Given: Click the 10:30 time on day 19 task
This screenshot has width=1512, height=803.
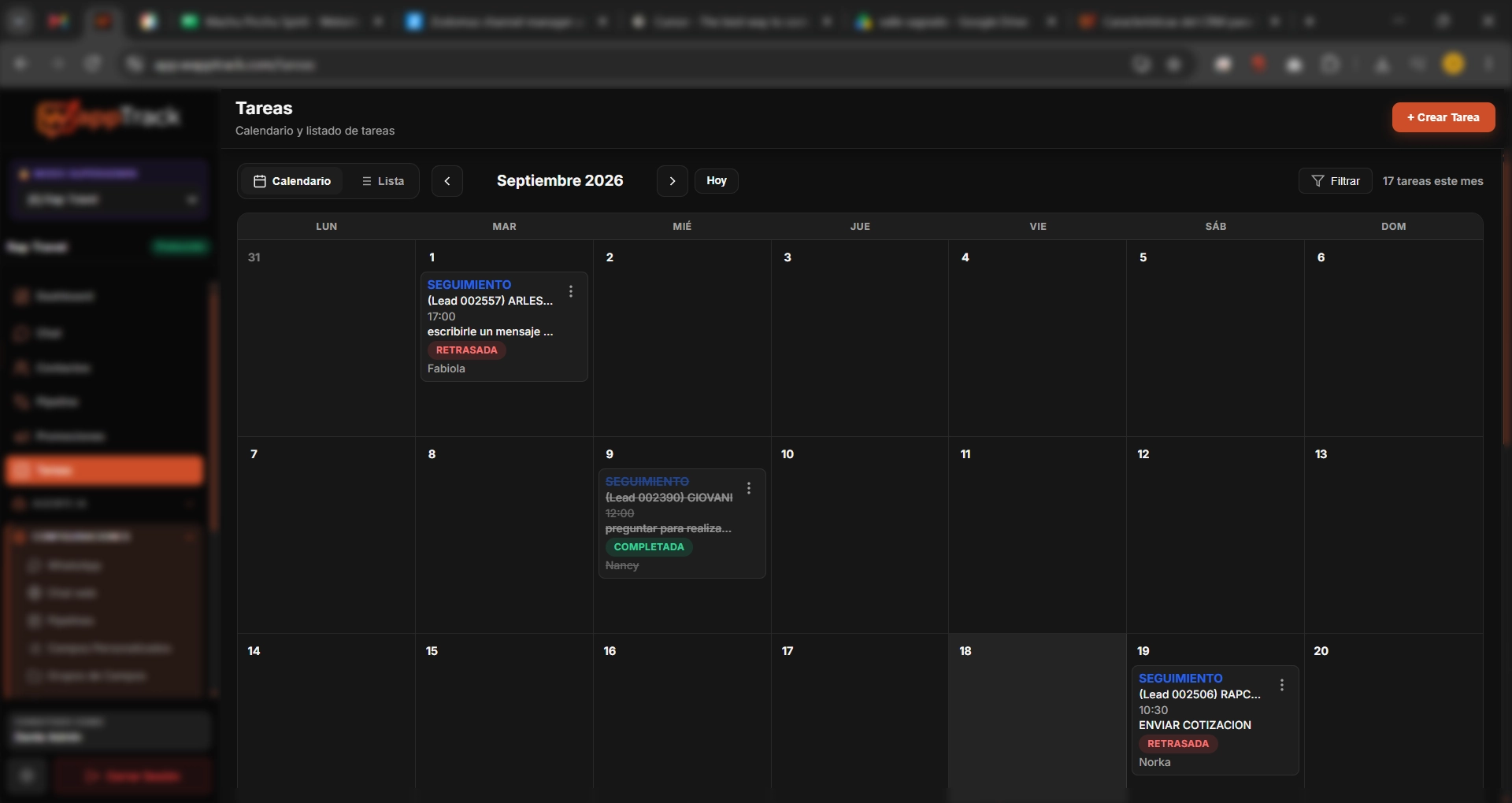Looking at the screenshot, I should [x=1154, y=710].
